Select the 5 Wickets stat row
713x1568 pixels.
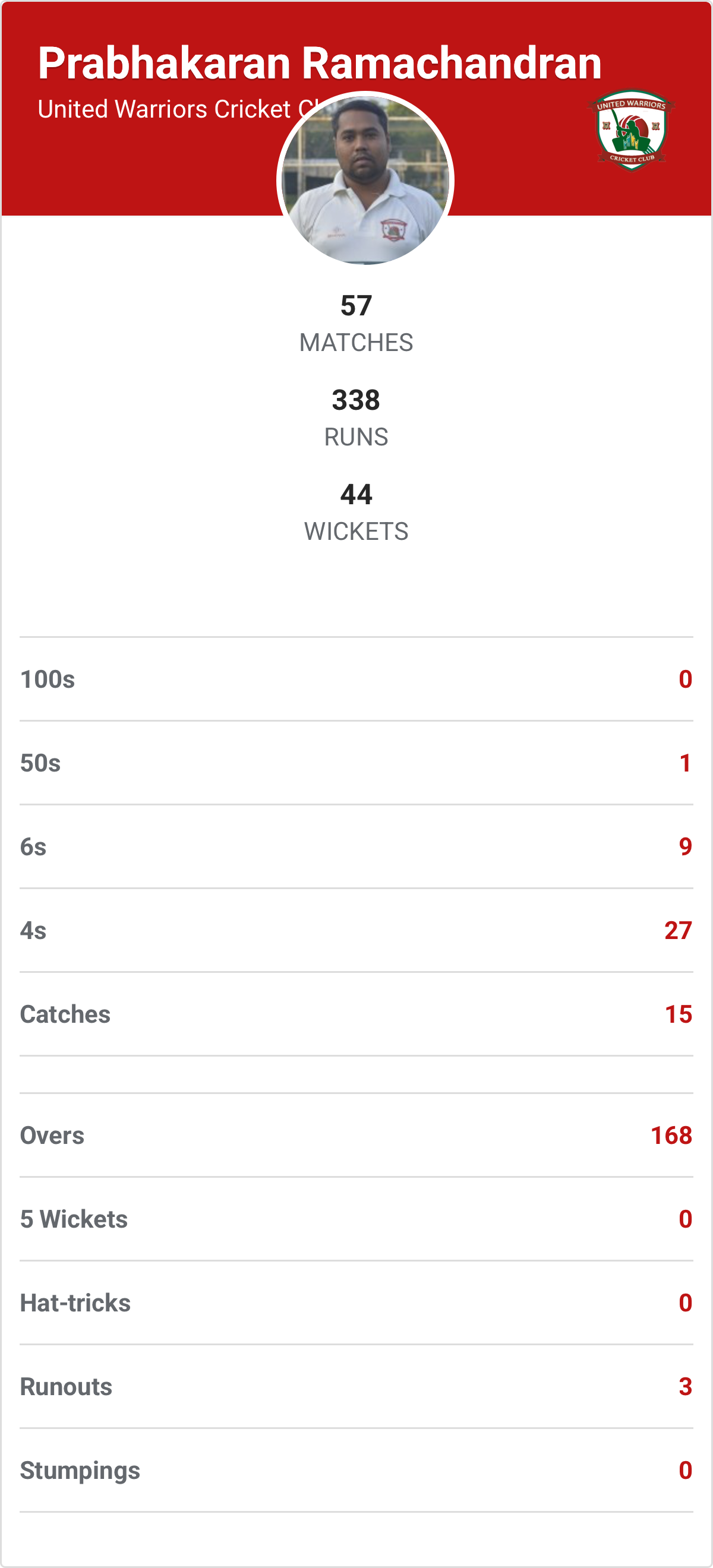356,1219
